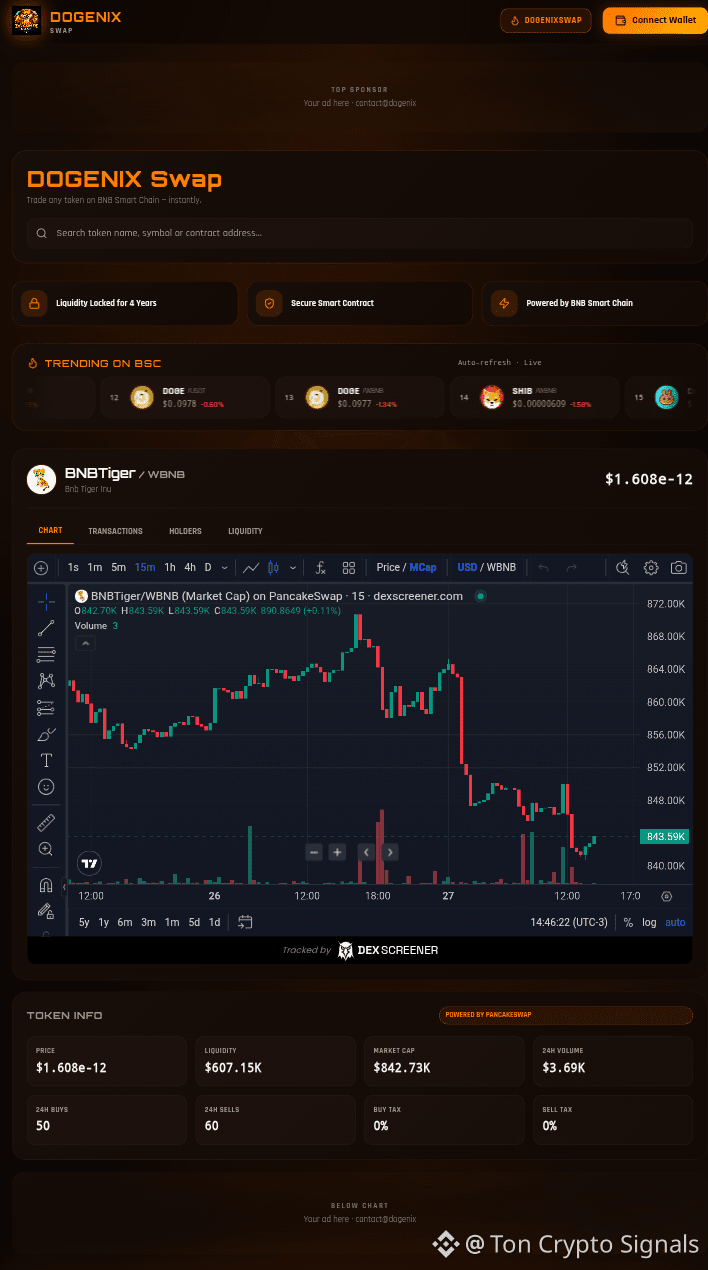Toggle the magnet snap mode

[x=46, y=885]
